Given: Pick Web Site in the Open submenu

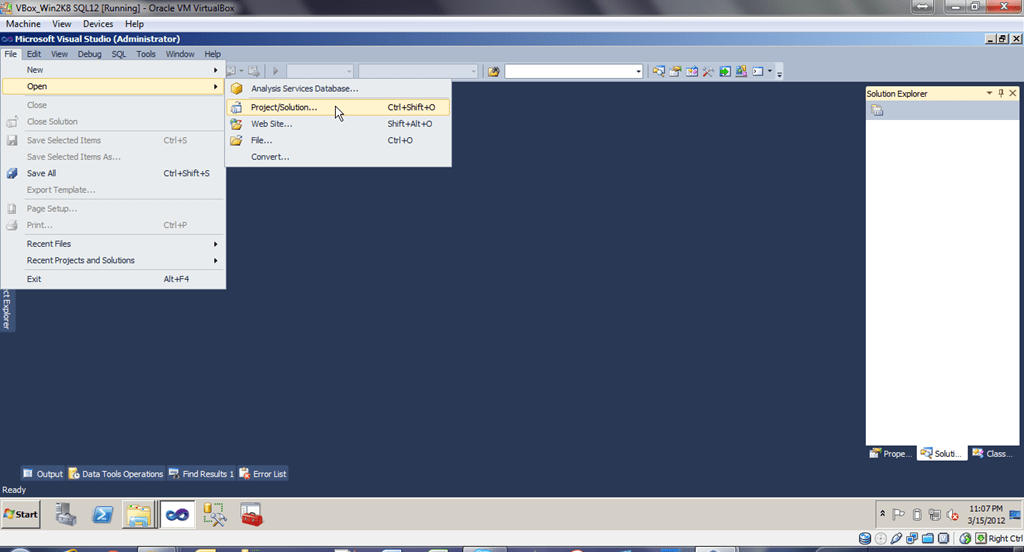Looking at the screenshot, I should point(338,123).
